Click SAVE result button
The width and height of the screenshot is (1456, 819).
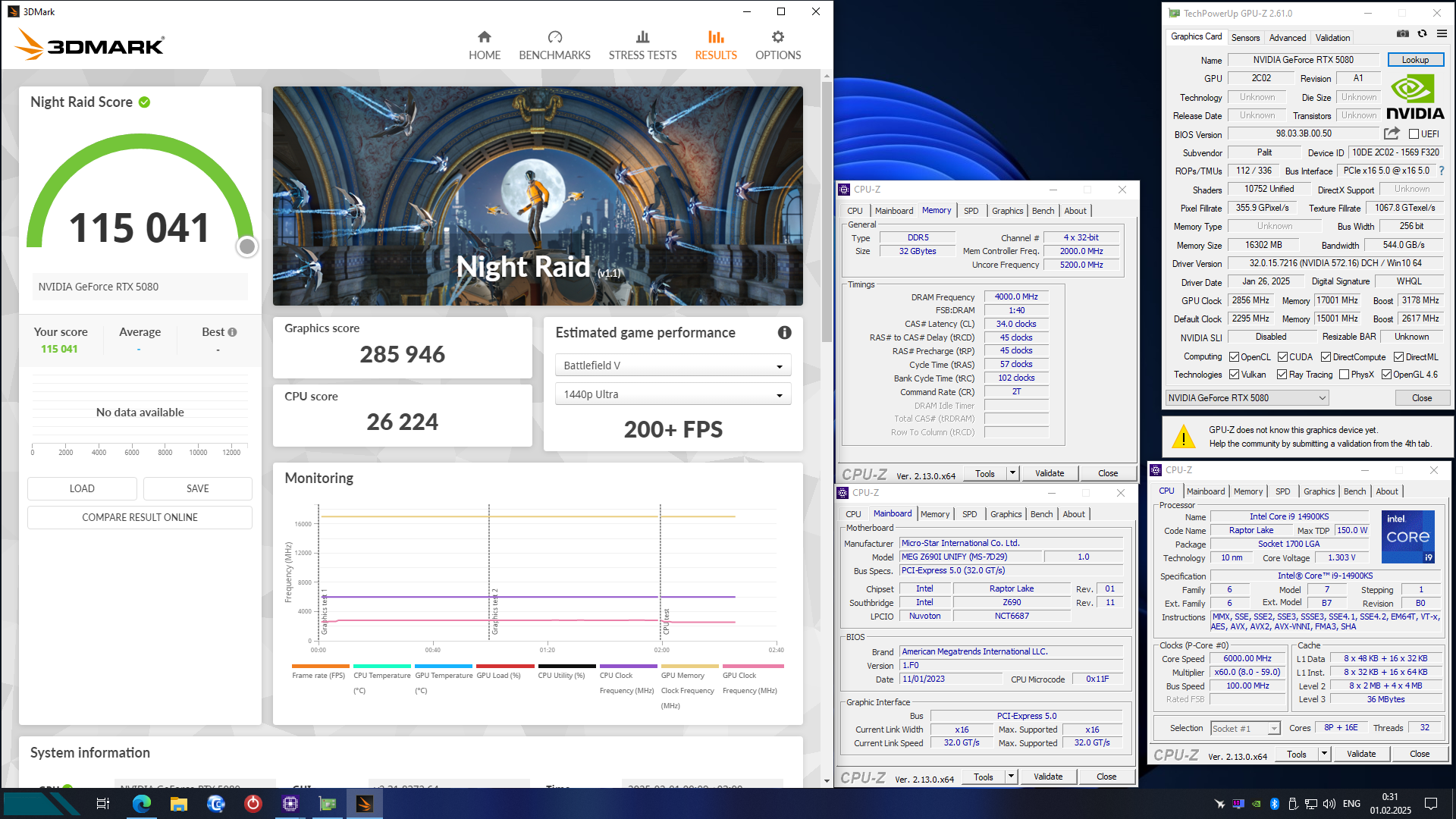(x=198, y=488)
